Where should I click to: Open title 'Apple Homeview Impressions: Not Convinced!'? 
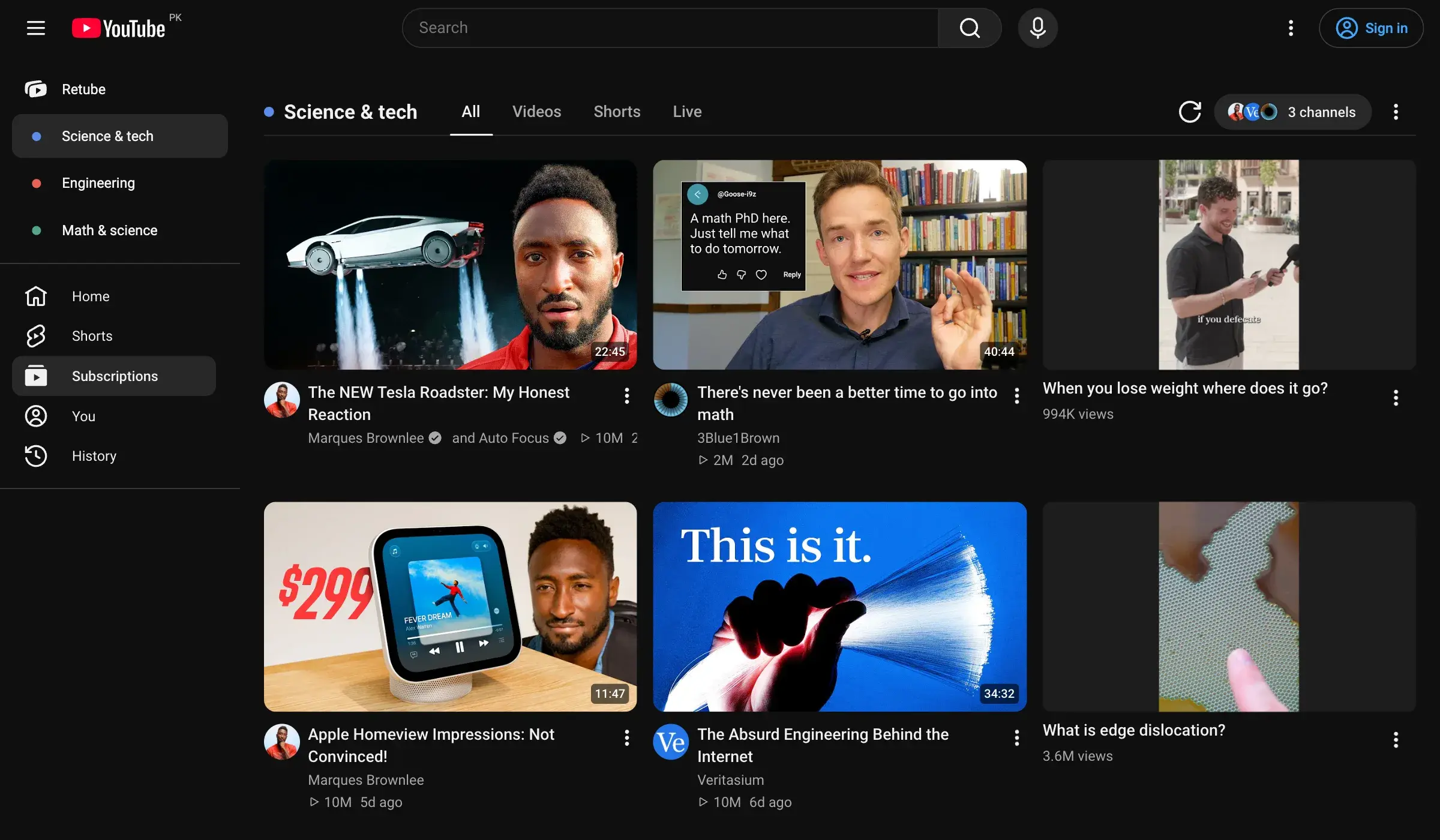tap(431, 745)
